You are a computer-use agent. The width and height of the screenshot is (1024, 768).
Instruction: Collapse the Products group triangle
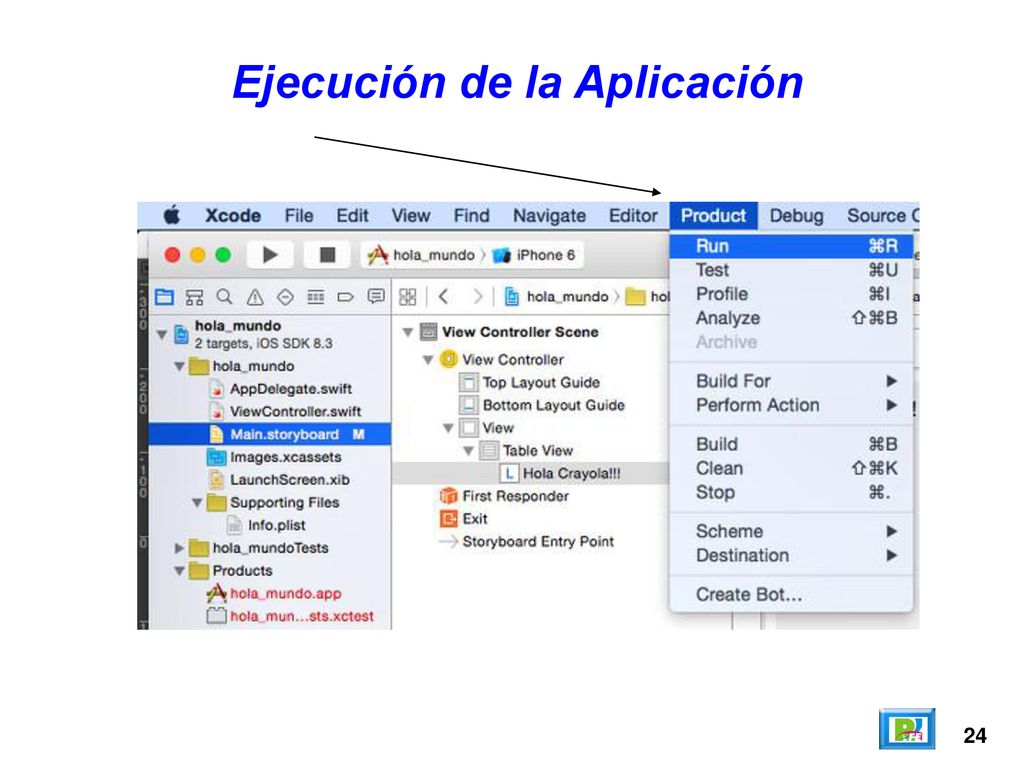[180, 571]
